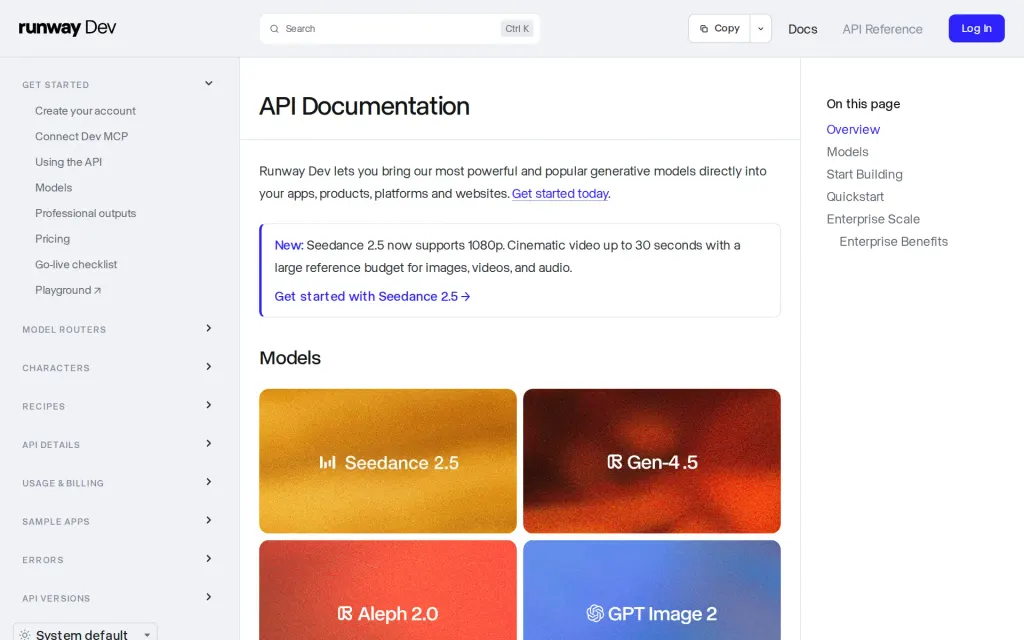Open the System default theme dropdown
Screen dimensions: 1024x640
point(85,633)
